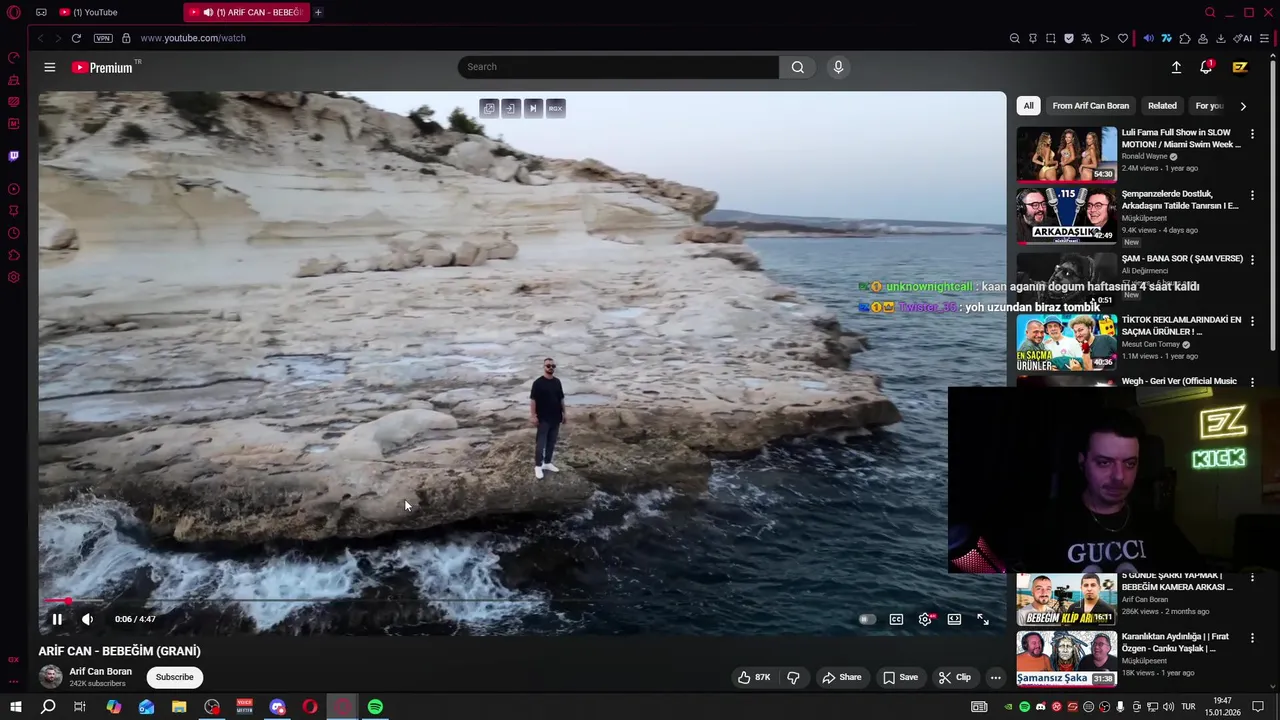Open the browser extensions cube icon

click(x=1185, y=38)
